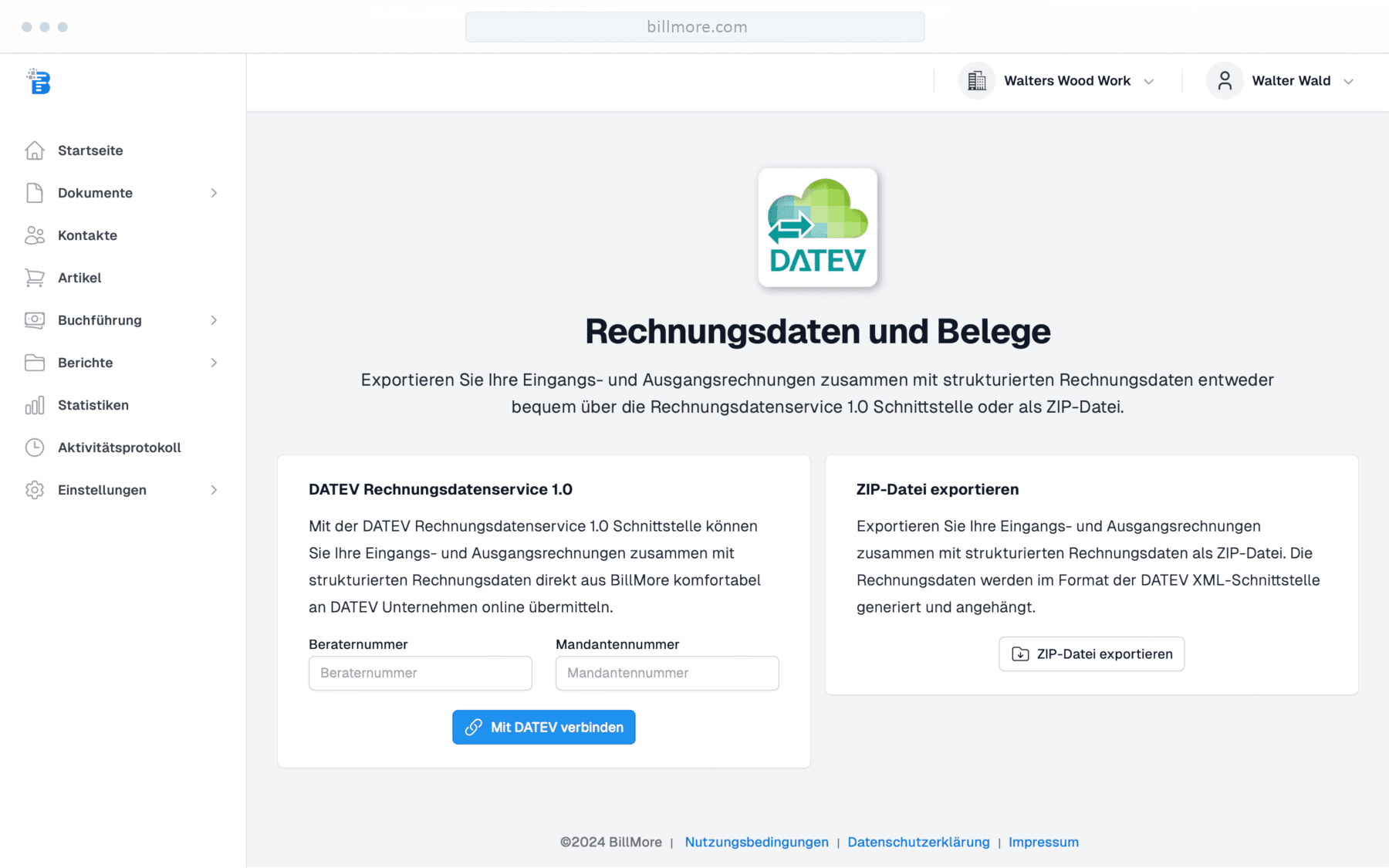1389x868 pixels.
Task: Click the DATEV Rechnungsdatenservice 1.0 card title
Action: coord(441,489)
